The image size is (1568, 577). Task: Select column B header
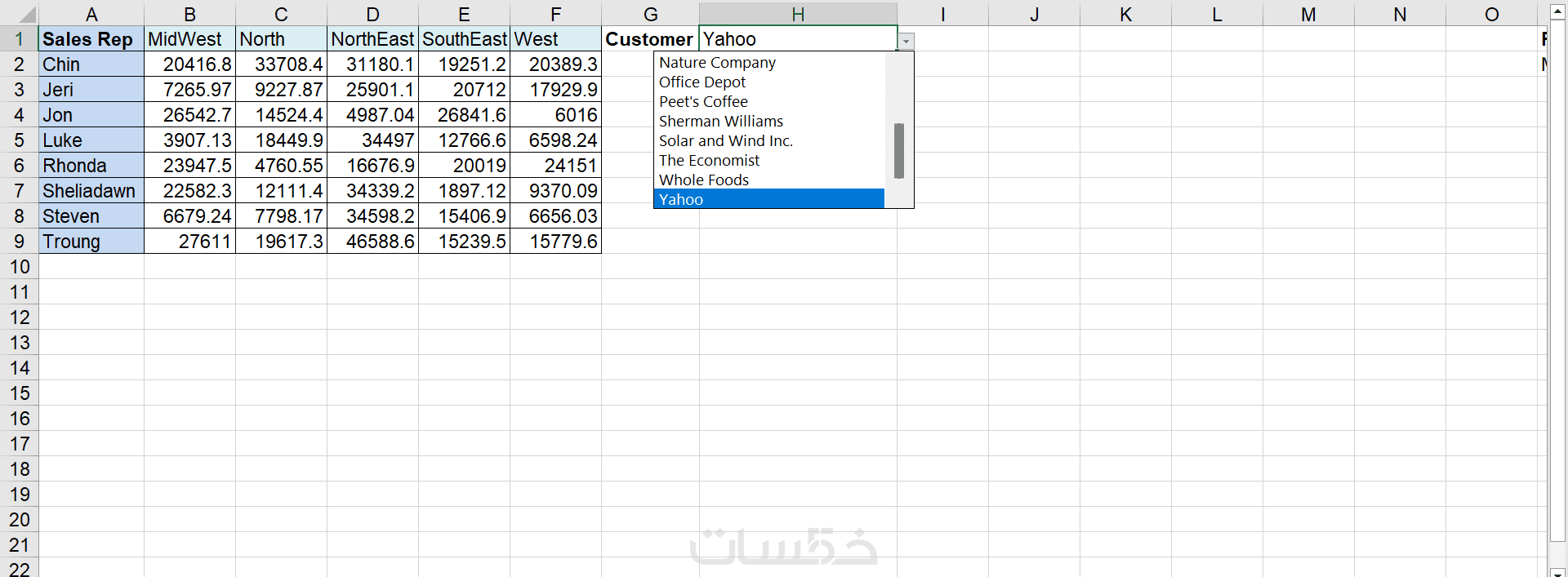[189, 14]
